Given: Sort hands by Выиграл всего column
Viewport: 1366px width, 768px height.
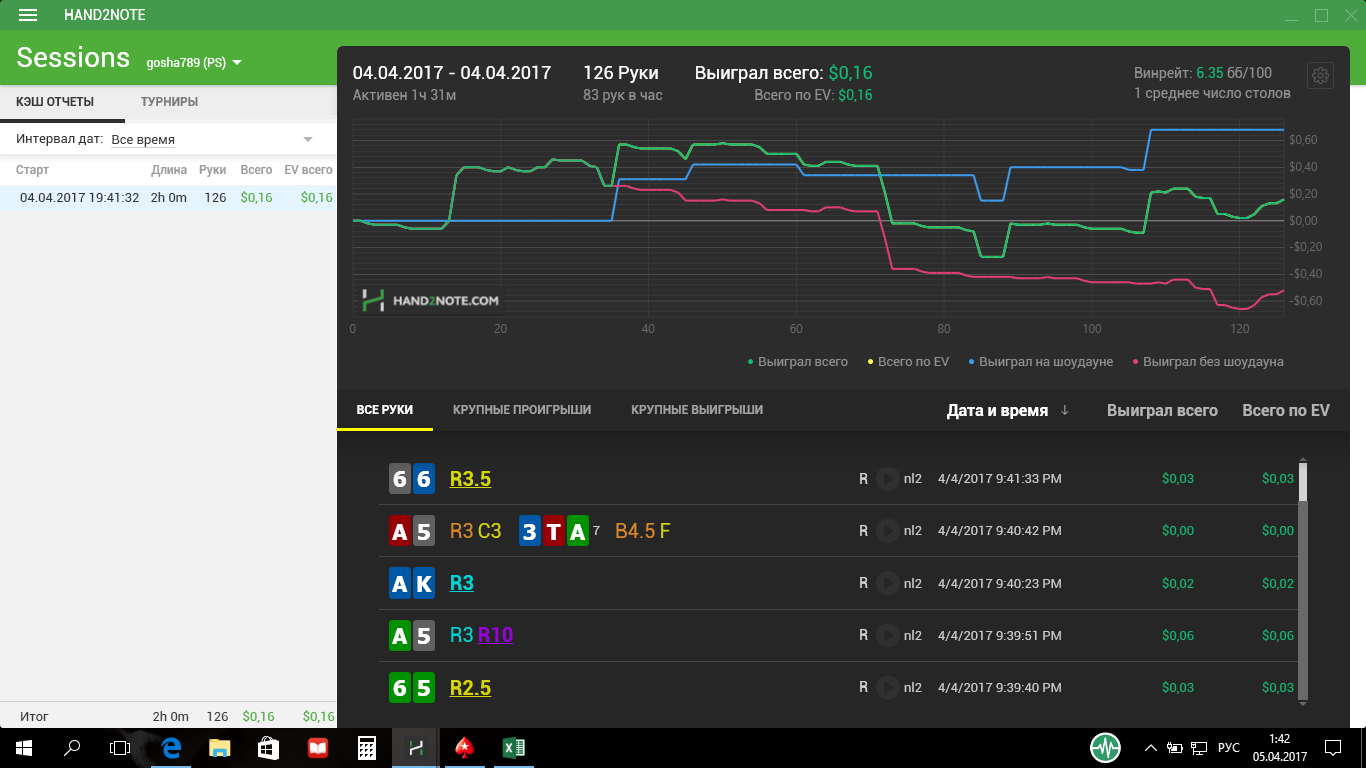Looking at the screenshot, I should point(1162,410).
